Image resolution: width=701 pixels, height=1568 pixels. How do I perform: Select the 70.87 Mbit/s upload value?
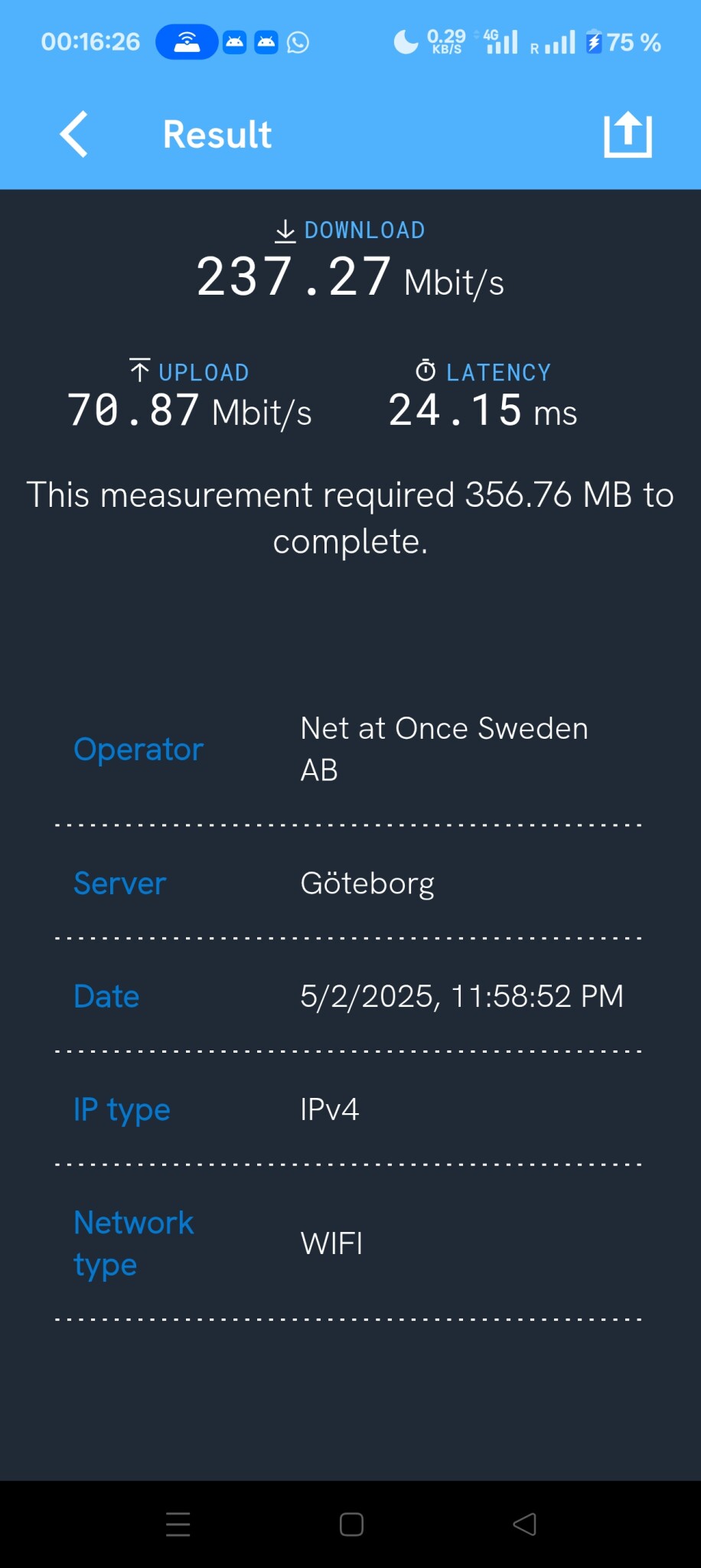coord(189,411)
